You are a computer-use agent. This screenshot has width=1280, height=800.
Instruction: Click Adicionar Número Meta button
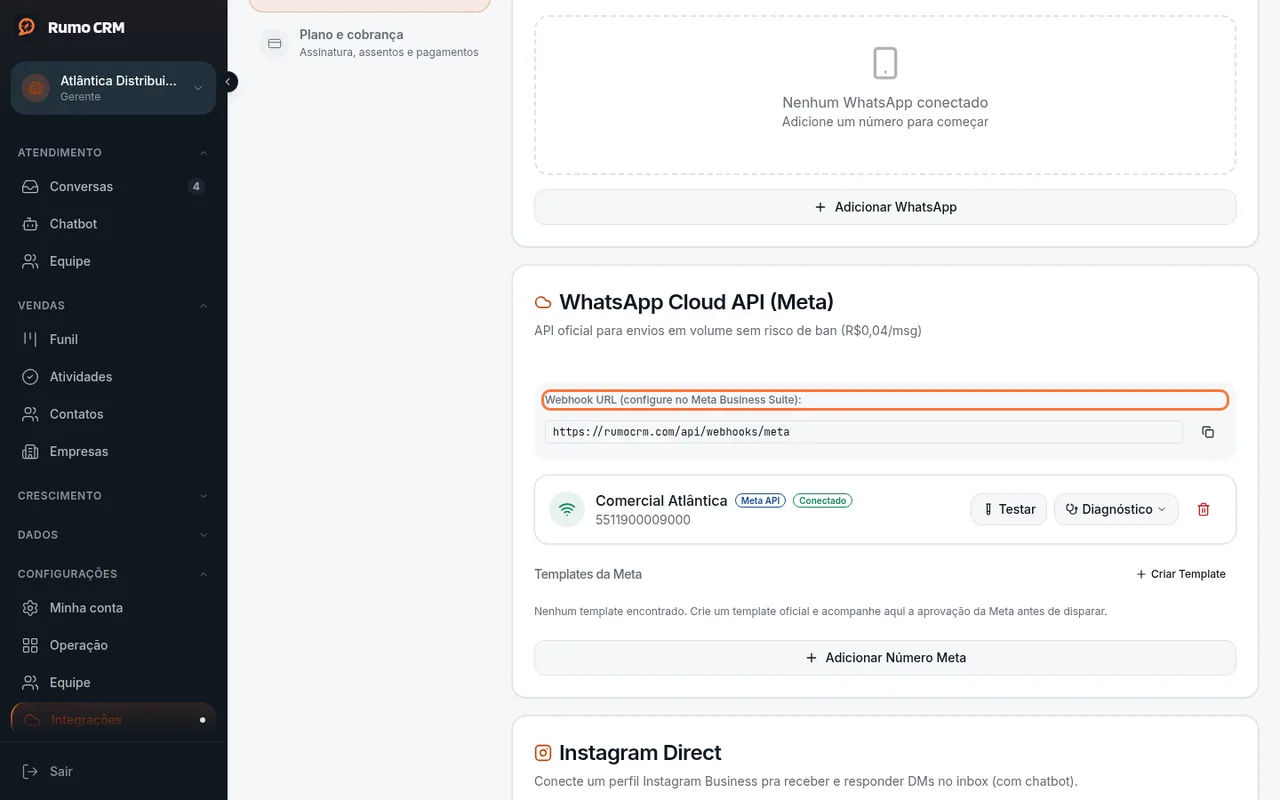tap(885, 658)
